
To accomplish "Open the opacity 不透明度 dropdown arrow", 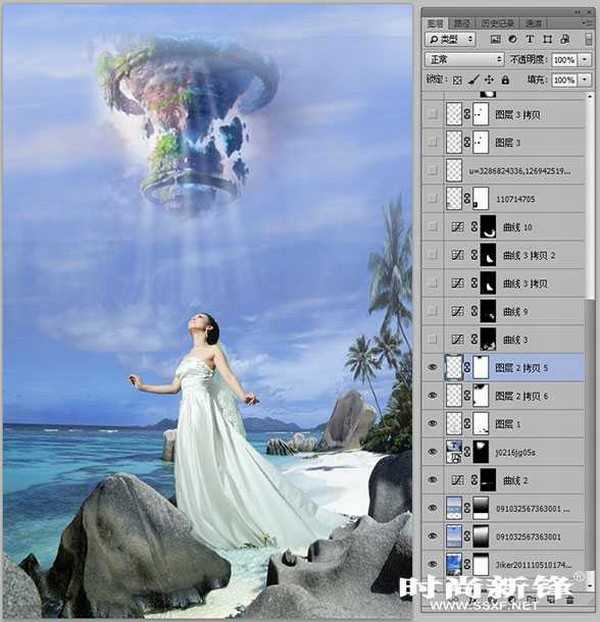I will [583, 59].
